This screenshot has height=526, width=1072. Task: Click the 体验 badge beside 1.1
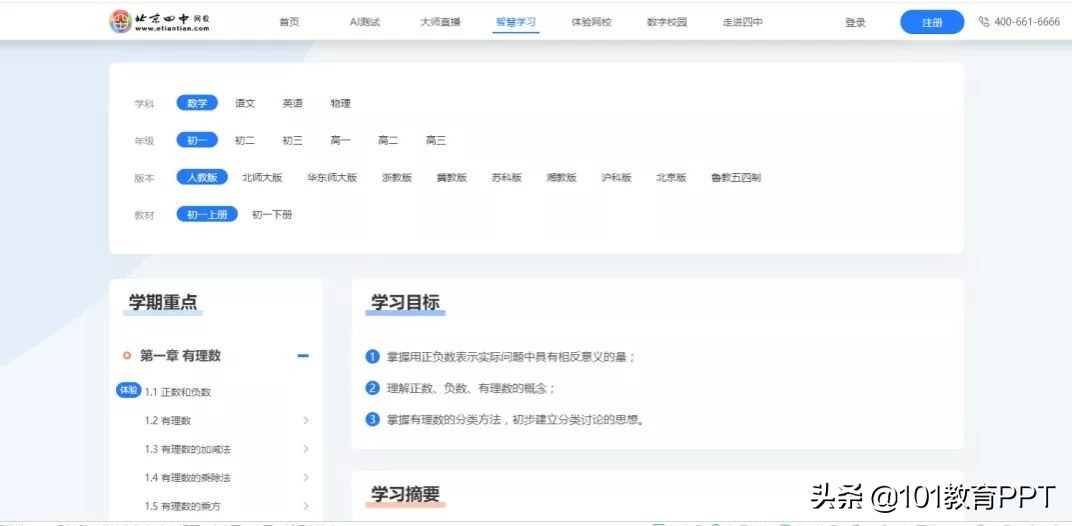pos(129,390)
